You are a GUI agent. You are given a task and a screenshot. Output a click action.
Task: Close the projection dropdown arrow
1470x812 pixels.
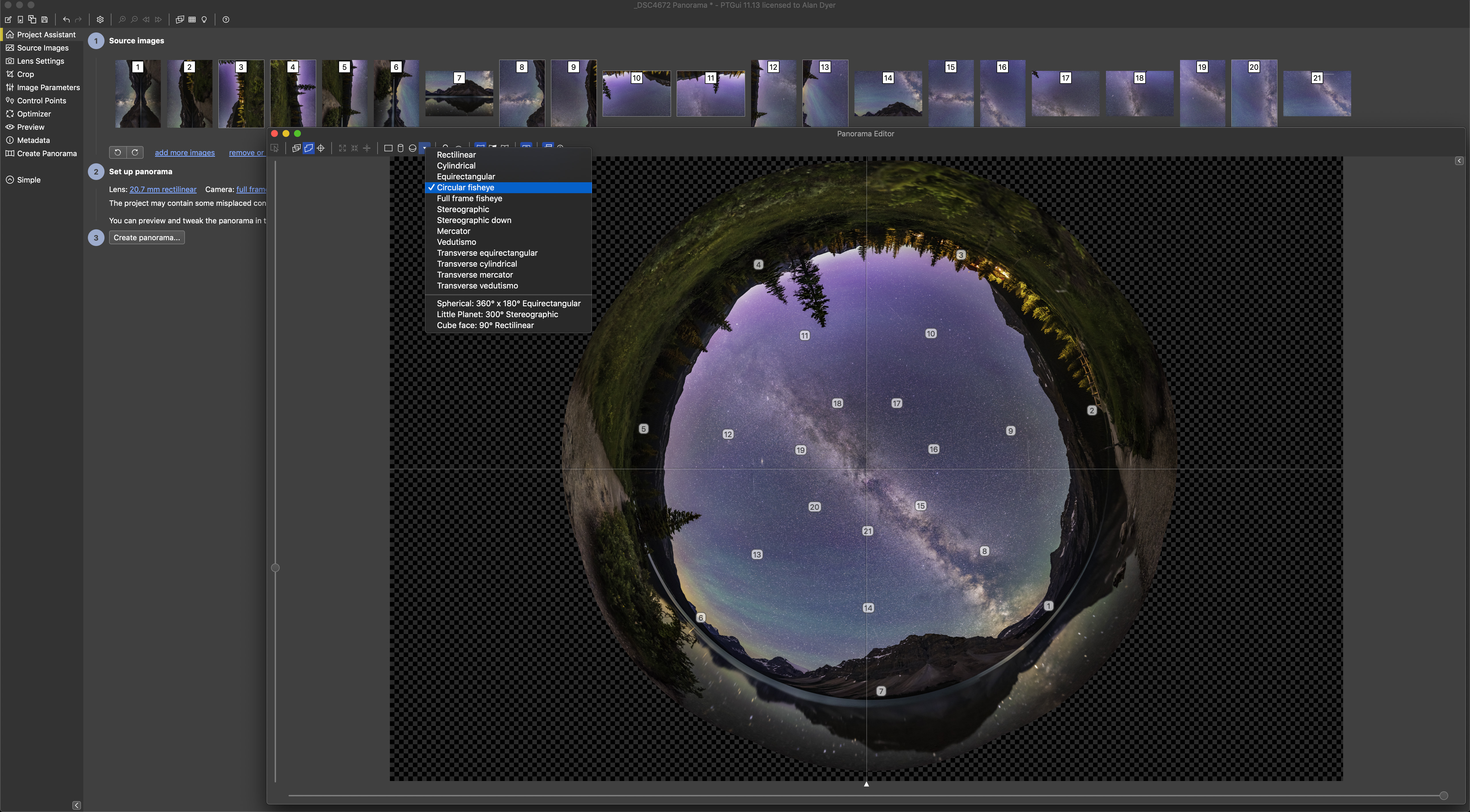pos(425,148)
